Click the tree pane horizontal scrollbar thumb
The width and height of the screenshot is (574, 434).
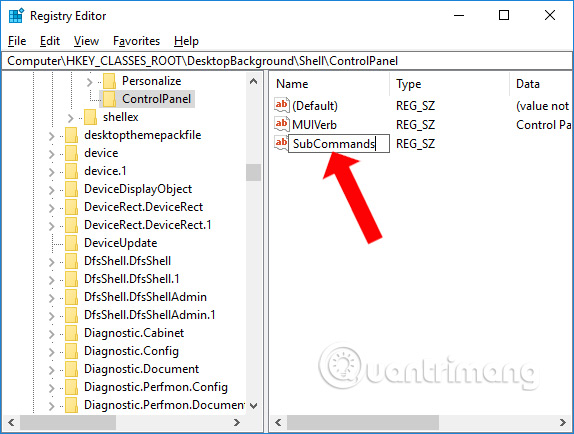pyautogui.click(x=68, y=422)
